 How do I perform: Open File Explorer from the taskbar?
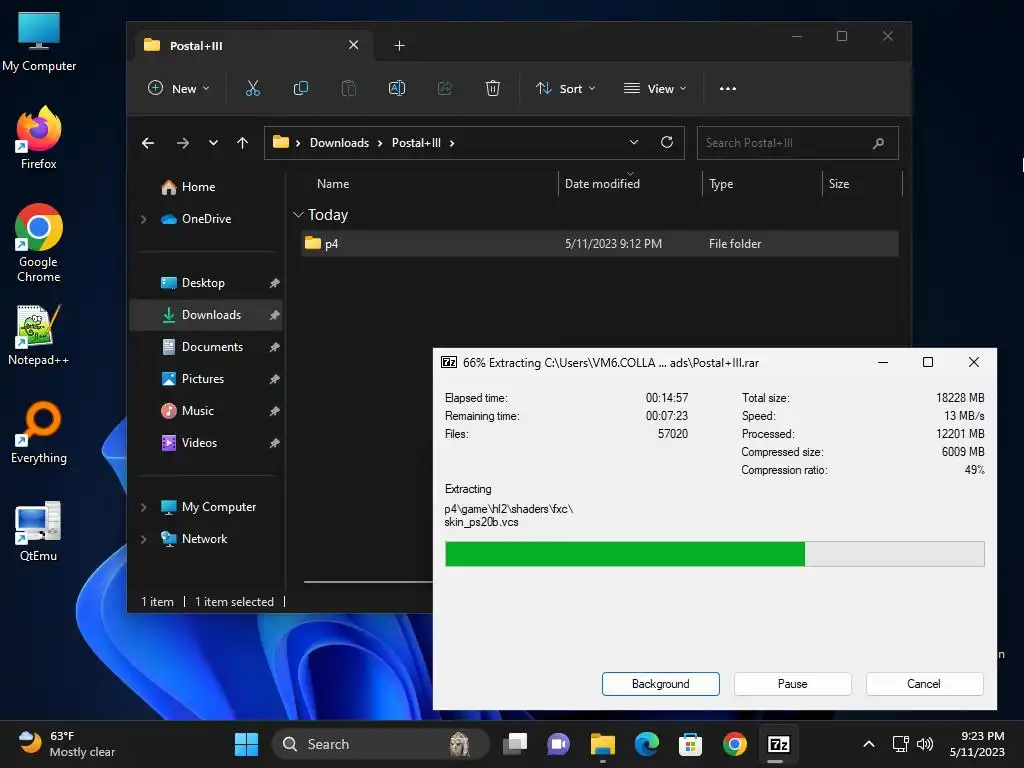602,744
